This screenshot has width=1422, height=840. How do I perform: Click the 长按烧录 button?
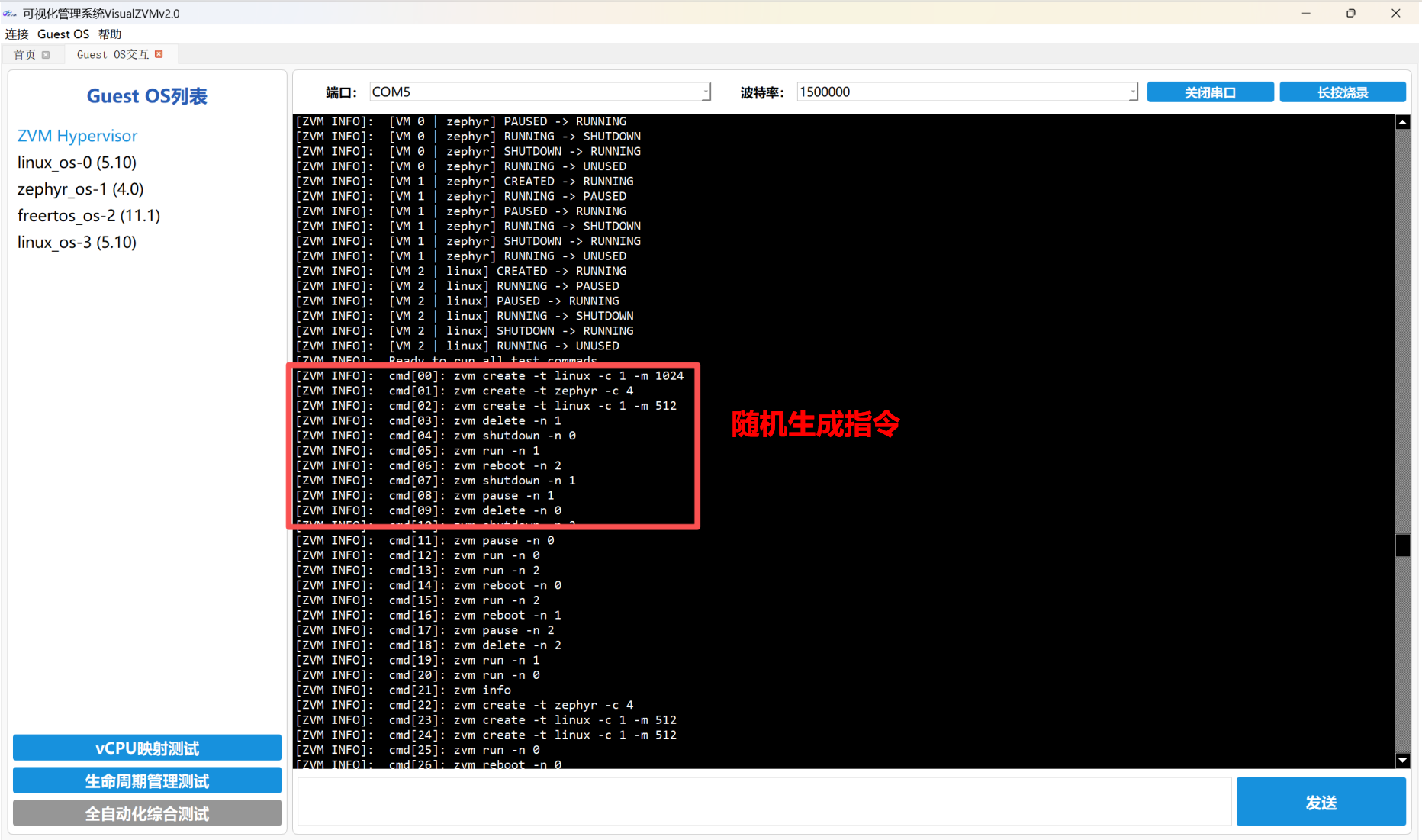click(x=1342, y=92)
